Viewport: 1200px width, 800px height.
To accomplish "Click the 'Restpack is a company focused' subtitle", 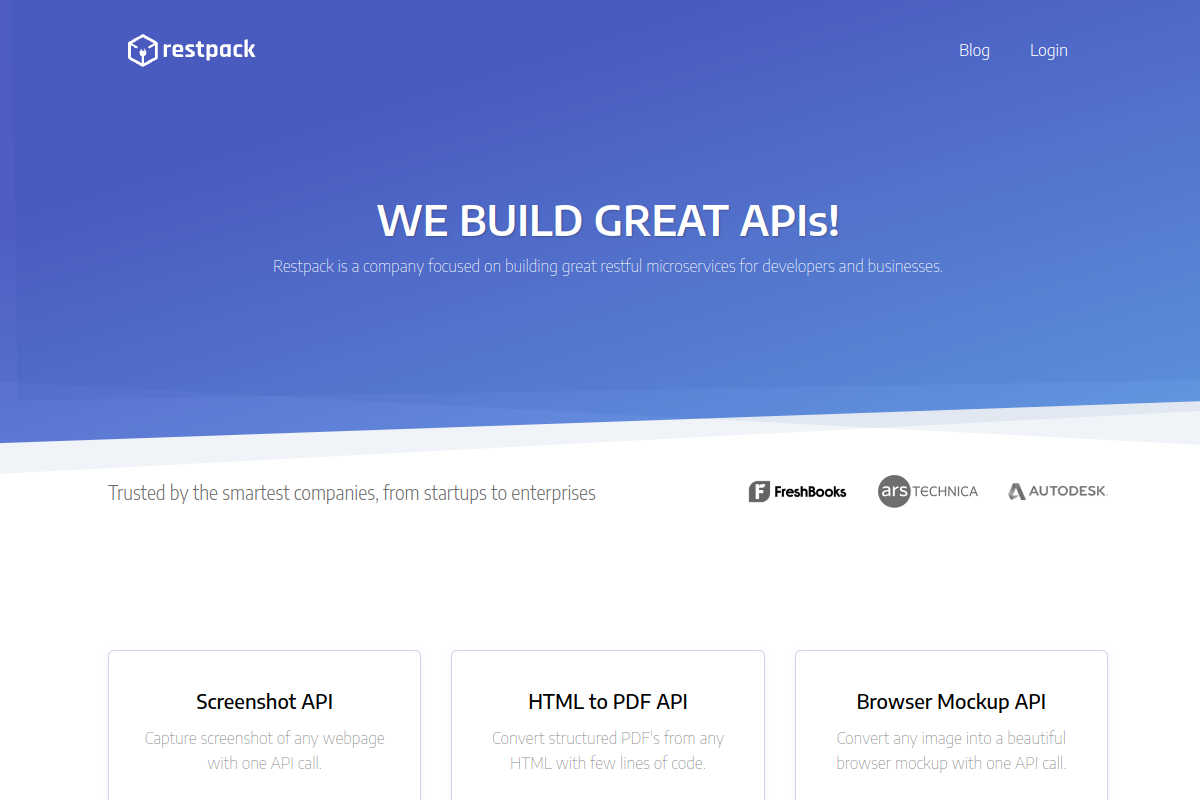I will tap(608, 267).
